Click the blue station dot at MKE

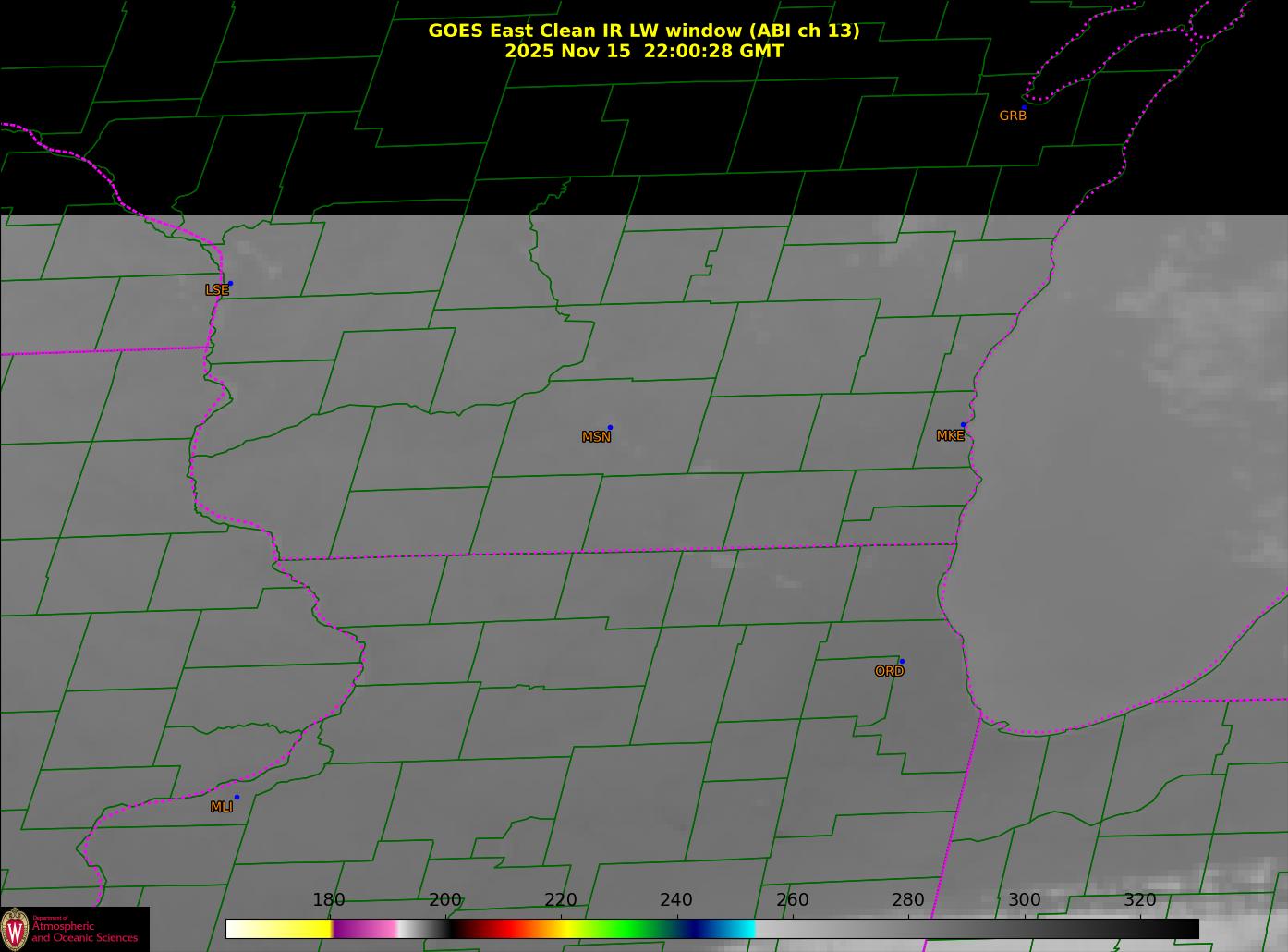click(x=963, y=425)
